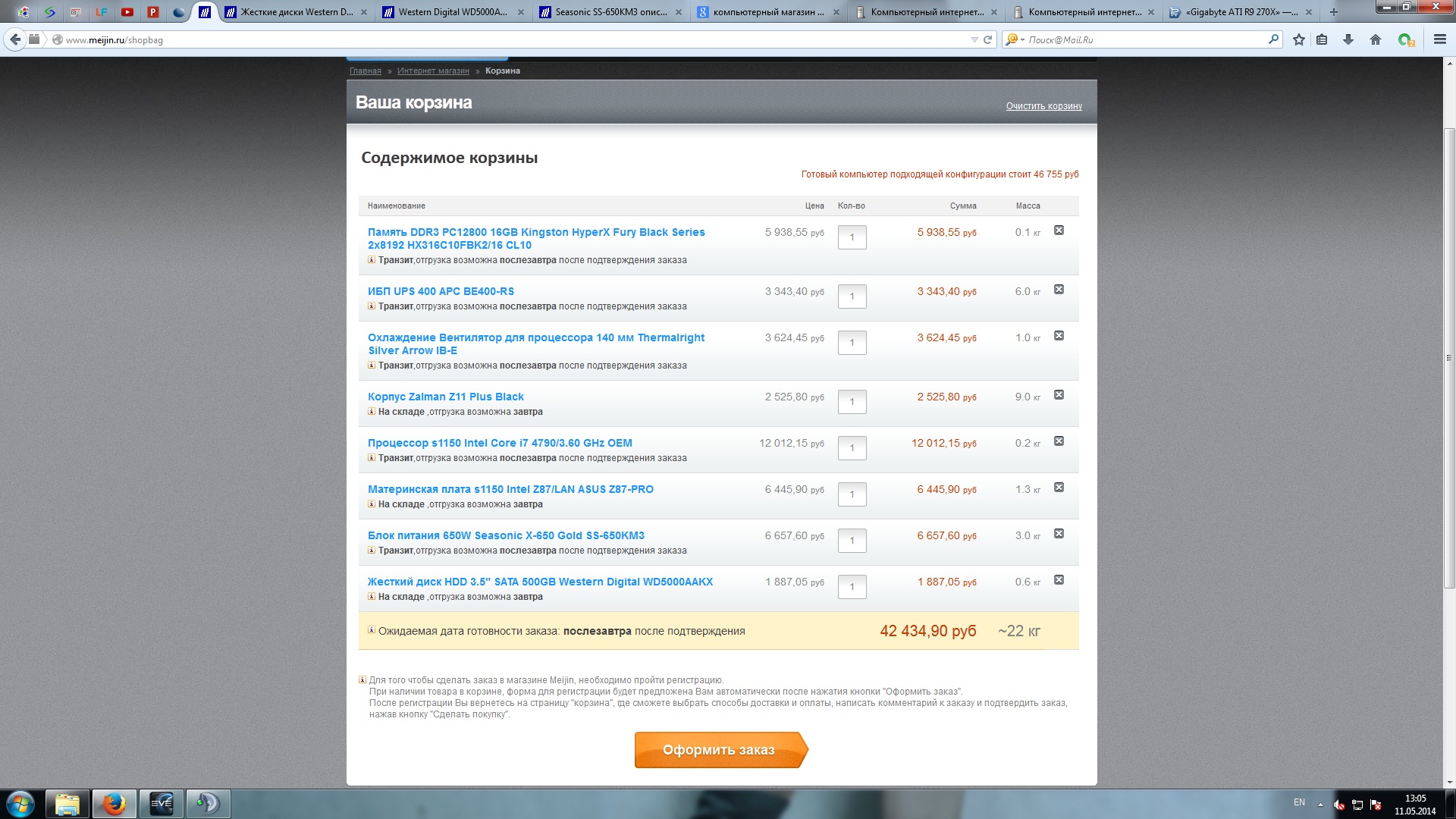Click the taskbar clock showing 13:05
Screen dimensions: 1456x819
[x=1415, y=805]
